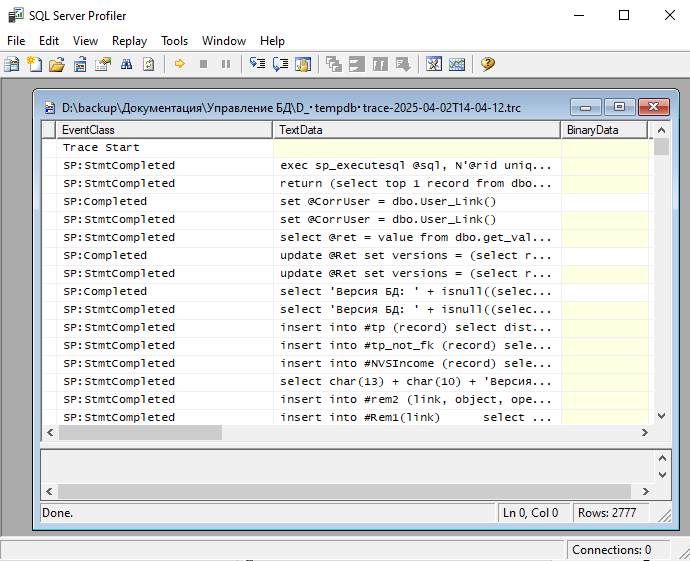Click trace grid vertical scroll up arrow
Screen dimensions: 690x561
click(x=661, y=130)
